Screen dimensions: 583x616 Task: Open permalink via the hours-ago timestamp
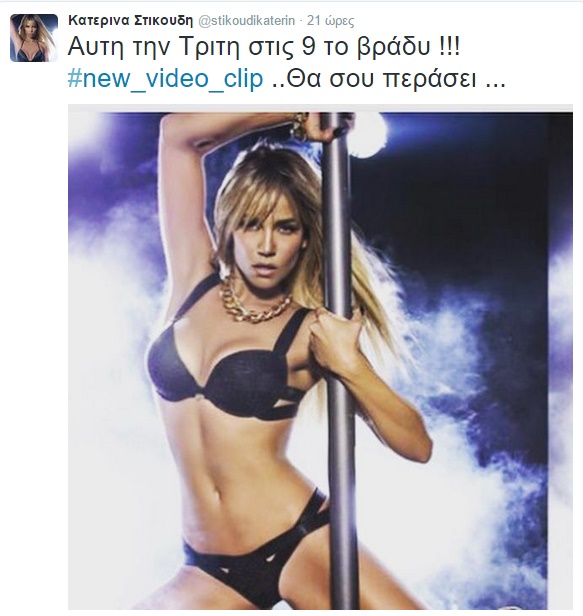330,20
